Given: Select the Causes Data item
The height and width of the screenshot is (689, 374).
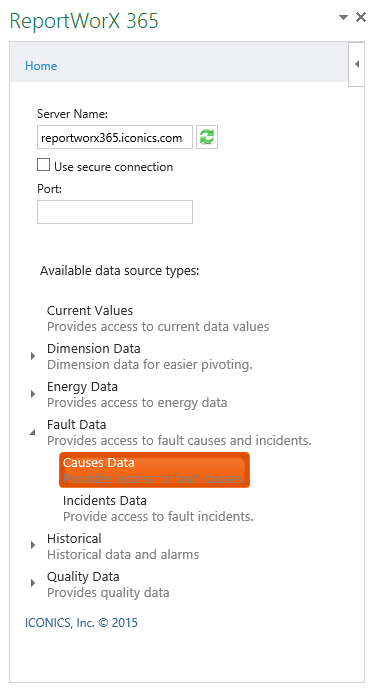Looking at the screenshot, I should pos(154,470).
